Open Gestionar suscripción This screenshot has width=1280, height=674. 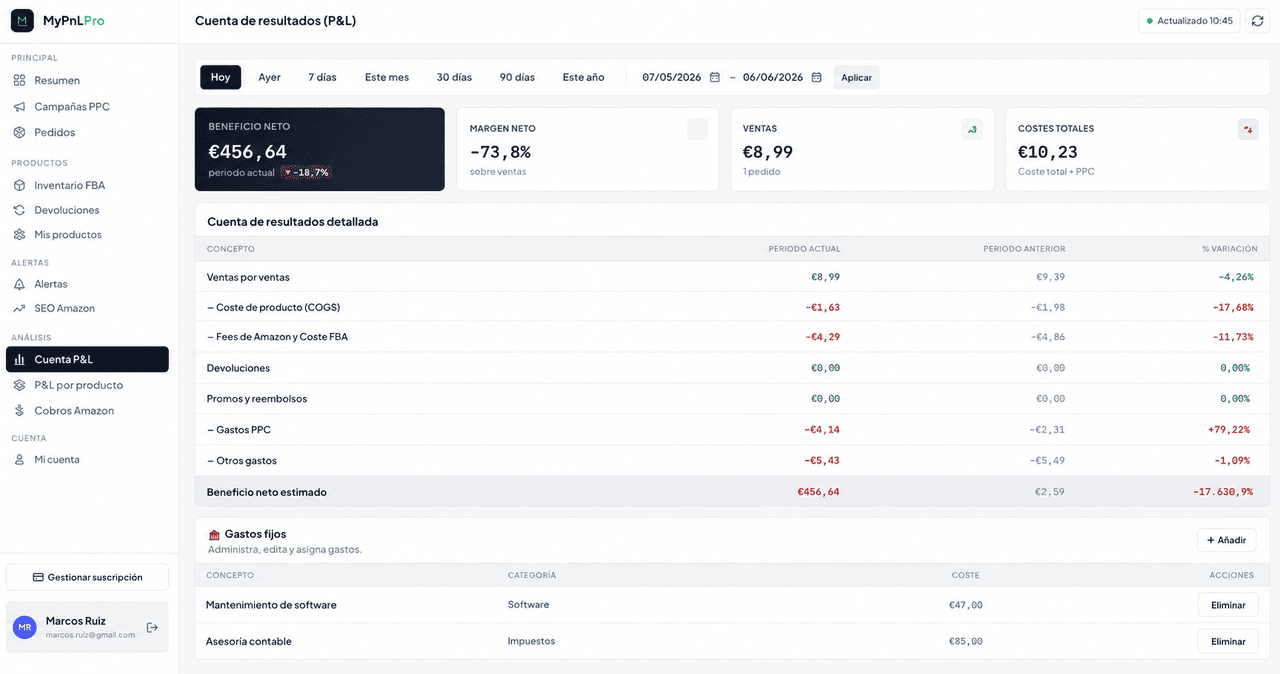[87, 577]
